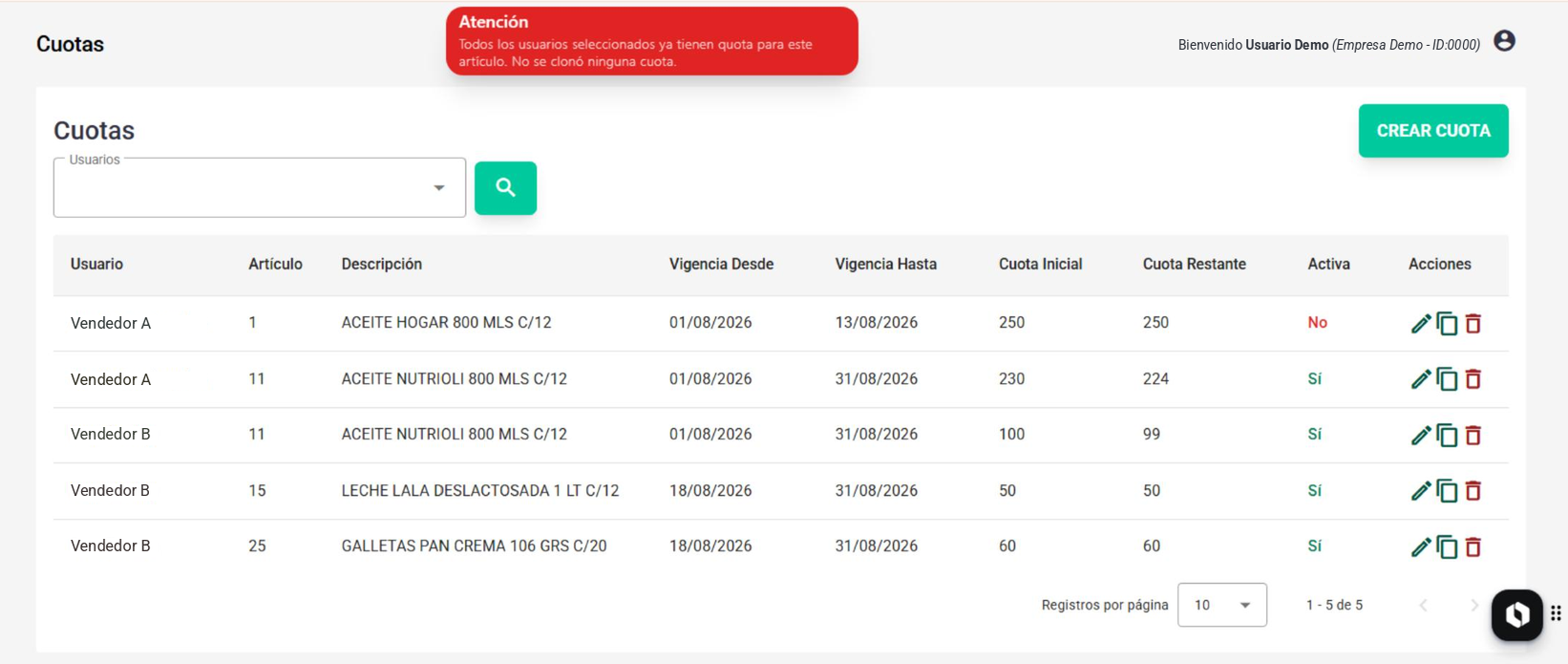Click article number 15
Viewport: 1568px width, 664px height.
(x=257, y=491)
